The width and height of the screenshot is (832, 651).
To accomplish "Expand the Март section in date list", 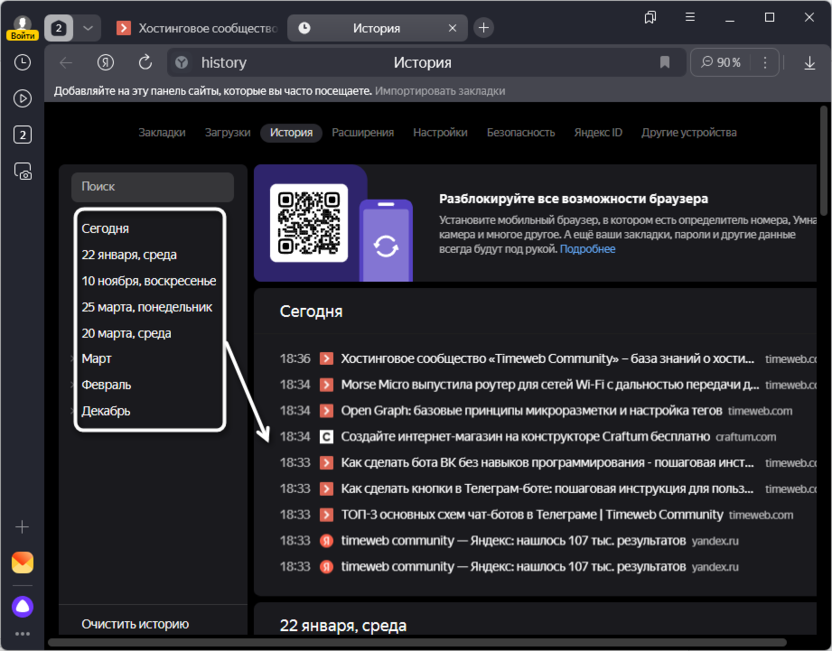I will coord(97,358).
